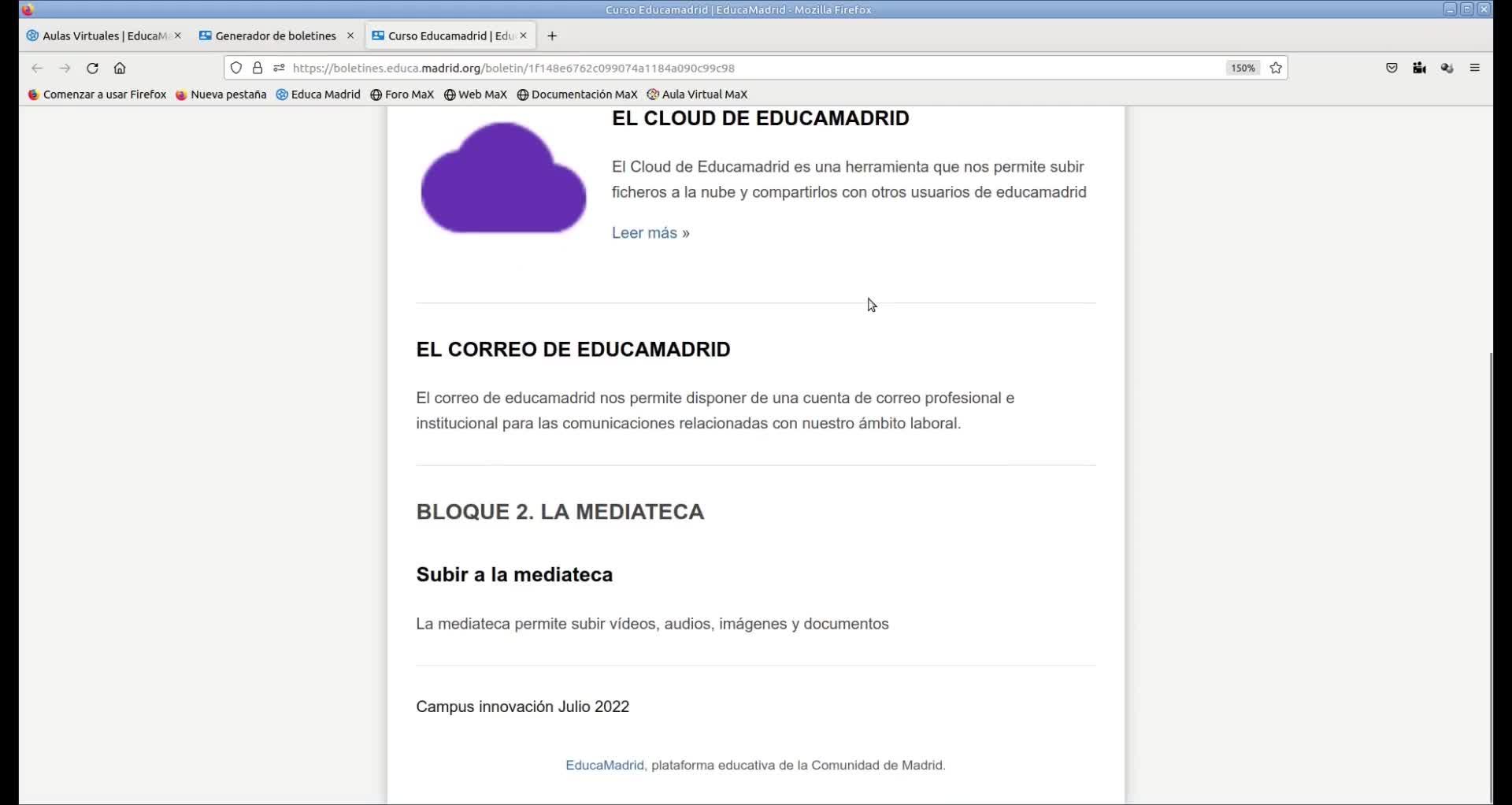Click the Campus innovación Julio 2022 text
This screenshot has width=1512, height=805.
click(x=523, y=707)
